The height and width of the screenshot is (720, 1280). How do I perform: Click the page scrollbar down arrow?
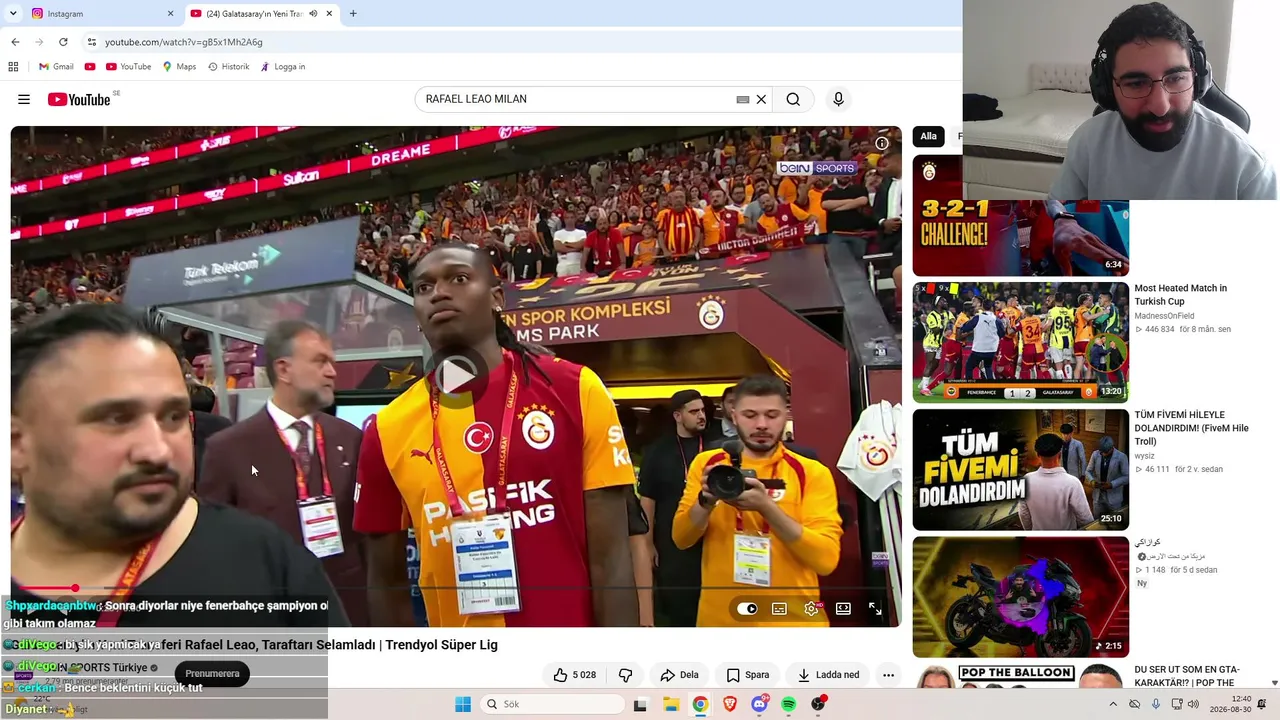coord(1274,683)
